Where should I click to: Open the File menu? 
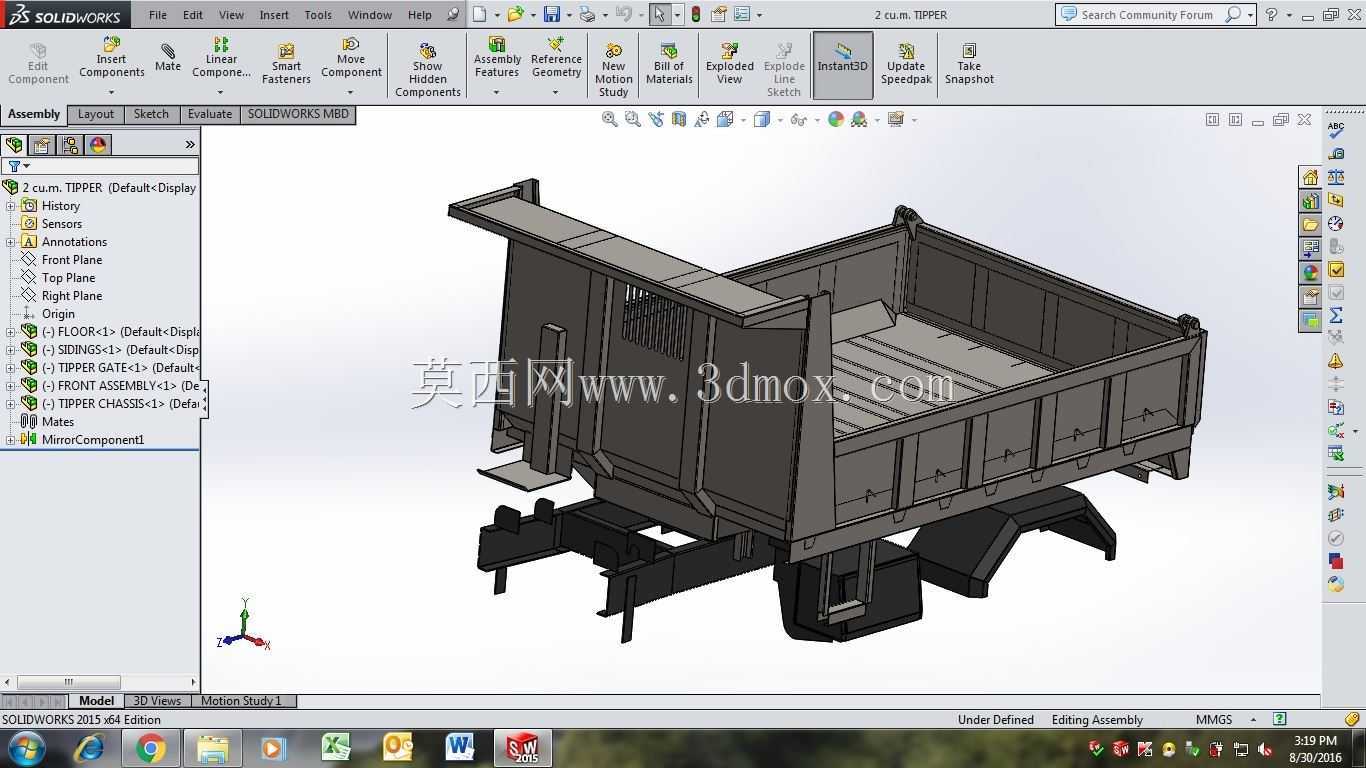[x=158, y=15]
